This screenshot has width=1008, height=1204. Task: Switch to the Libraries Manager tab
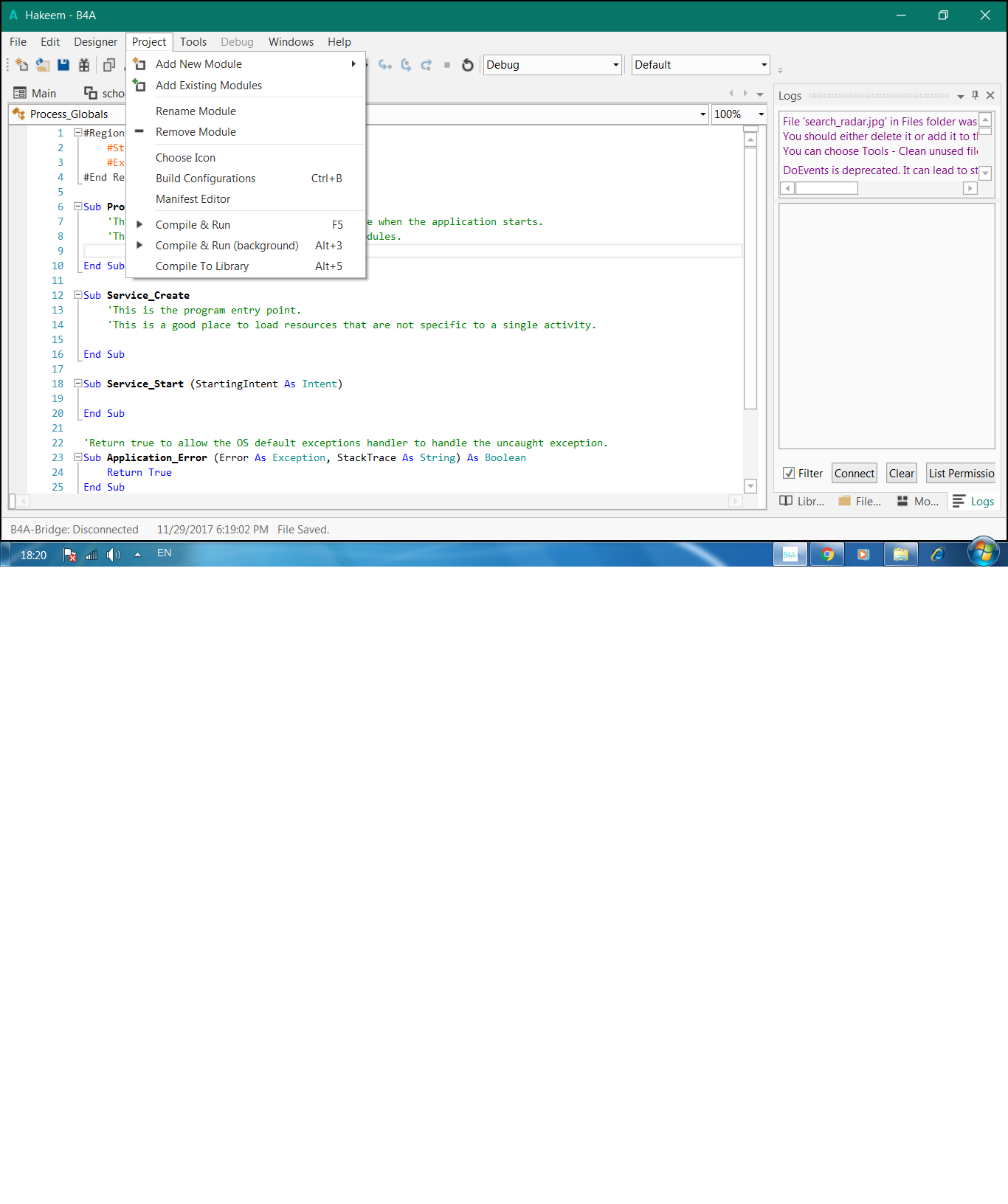801,502
